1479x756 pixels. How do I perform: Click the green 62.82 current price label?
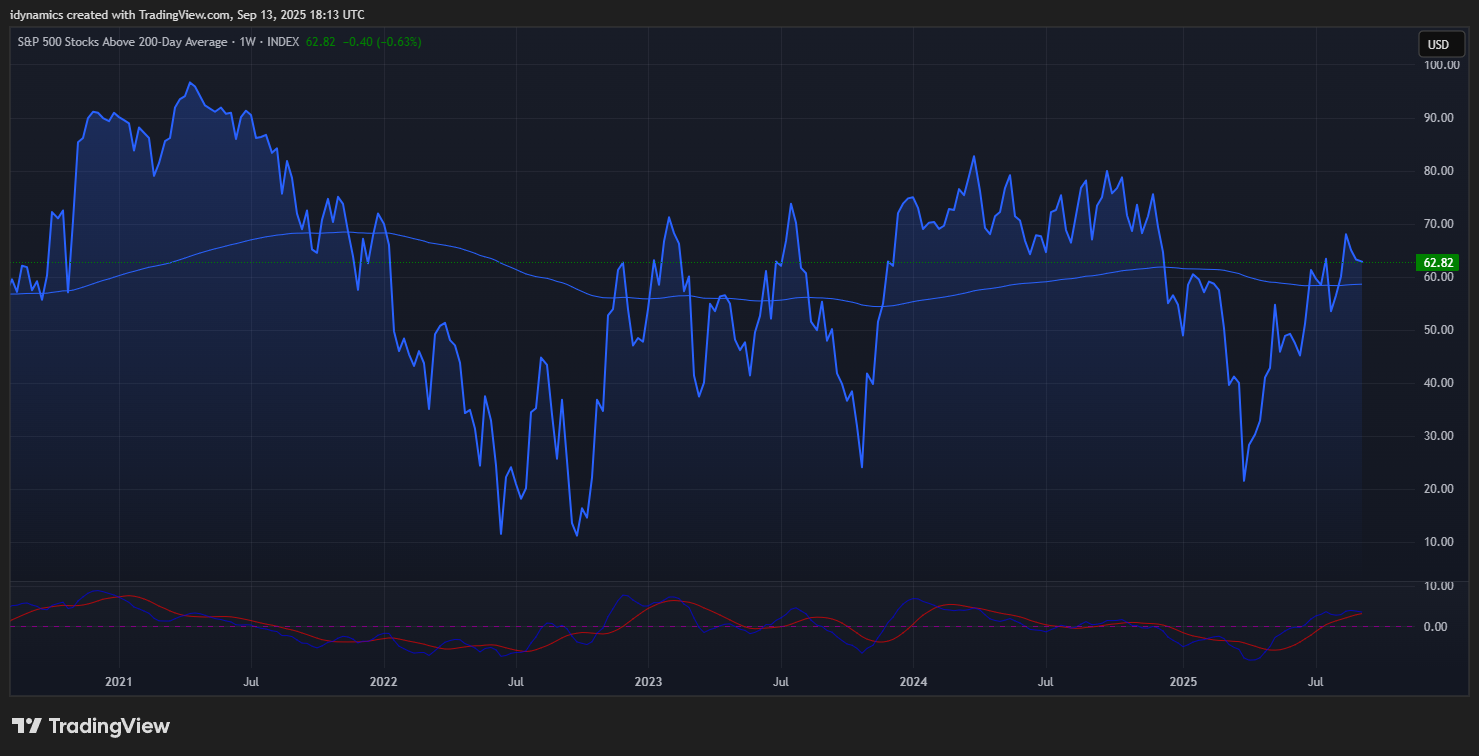pyautogui.click(x=1438, y=263)
